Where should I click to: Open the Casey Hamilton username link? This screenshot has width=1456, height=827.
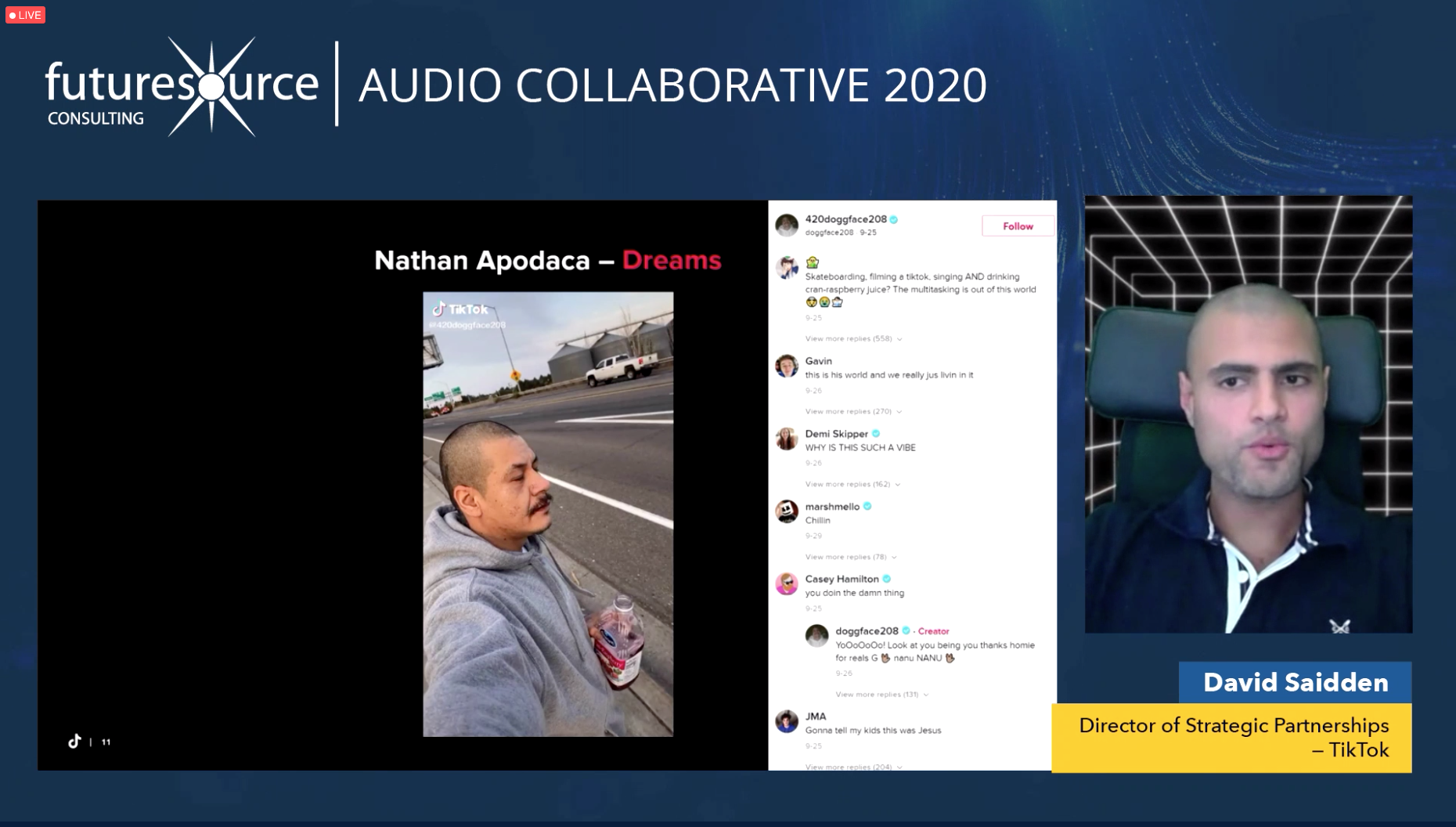pos(842,579)
